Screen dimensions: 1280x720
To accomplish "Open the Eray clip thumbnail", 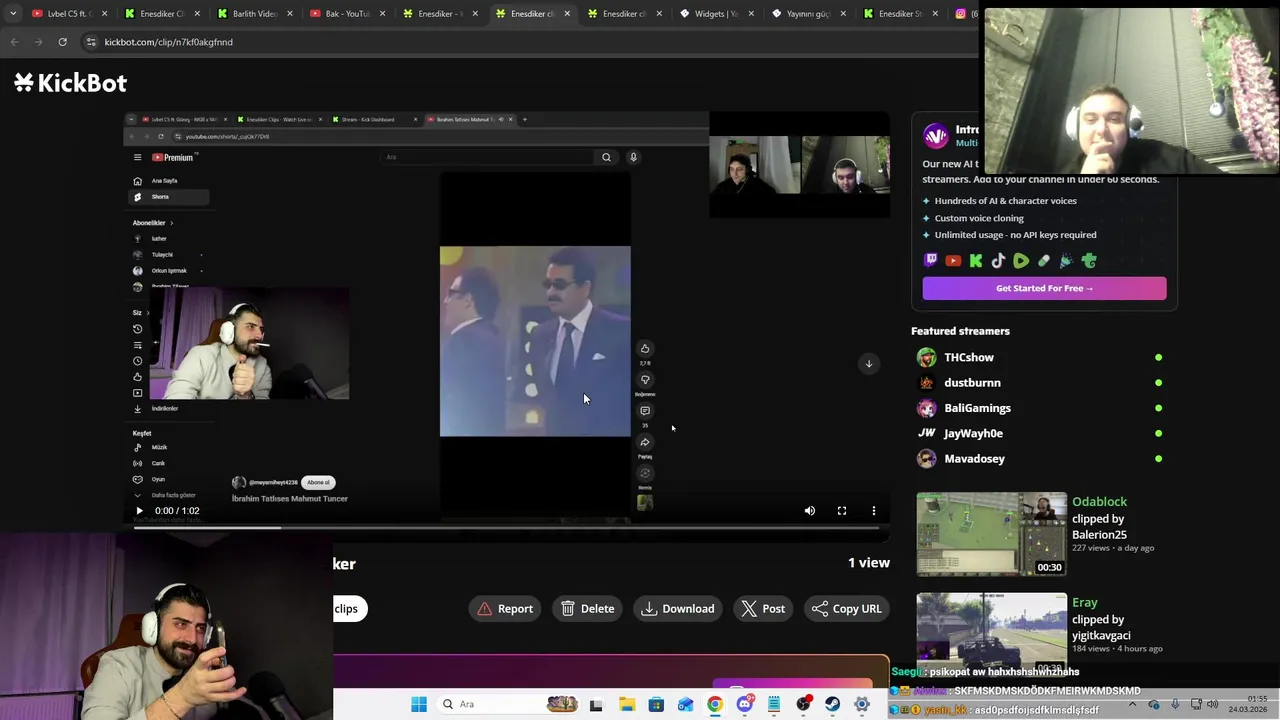I will click(x=992, y=634).
